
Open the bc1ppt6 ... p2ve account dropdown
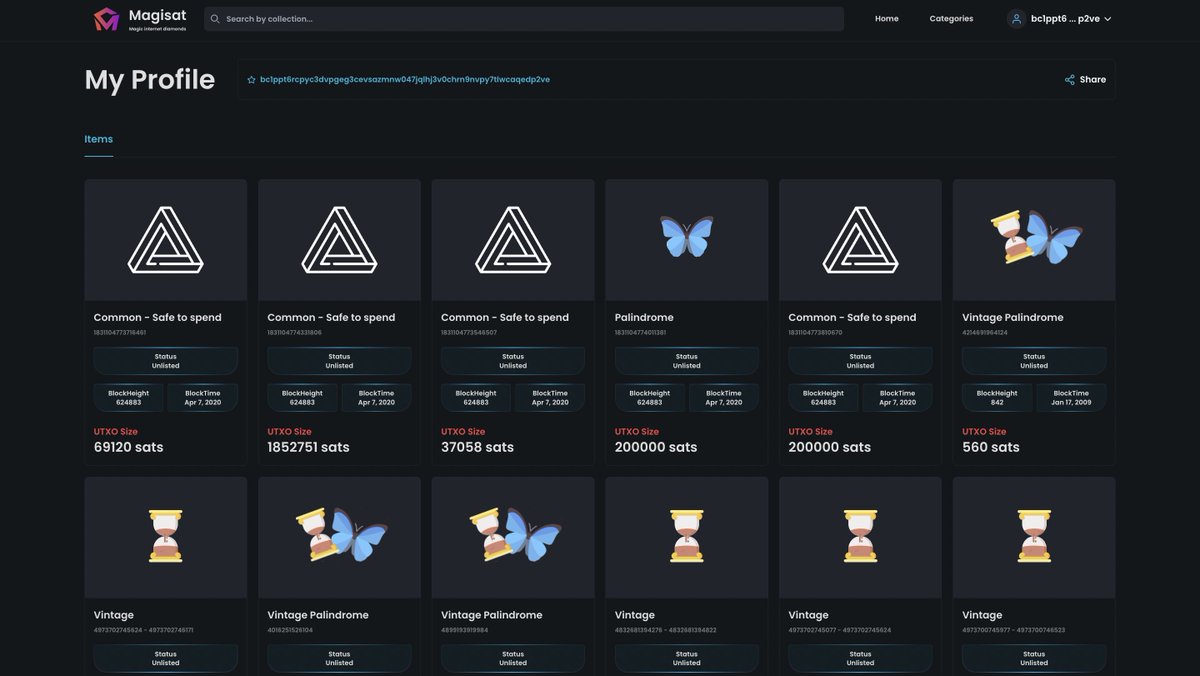[x=1060, y=19]
